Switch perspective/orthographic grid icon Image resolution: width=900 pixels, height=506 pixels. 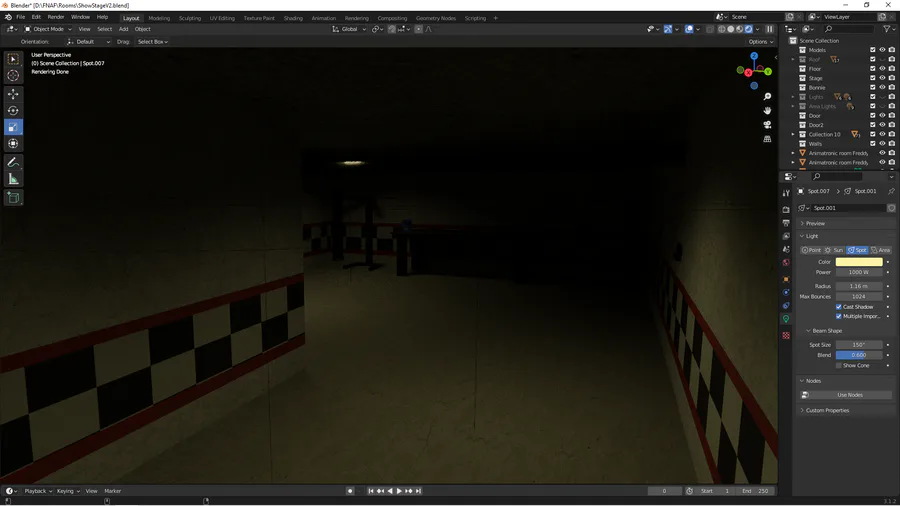[x=767, y=139]
